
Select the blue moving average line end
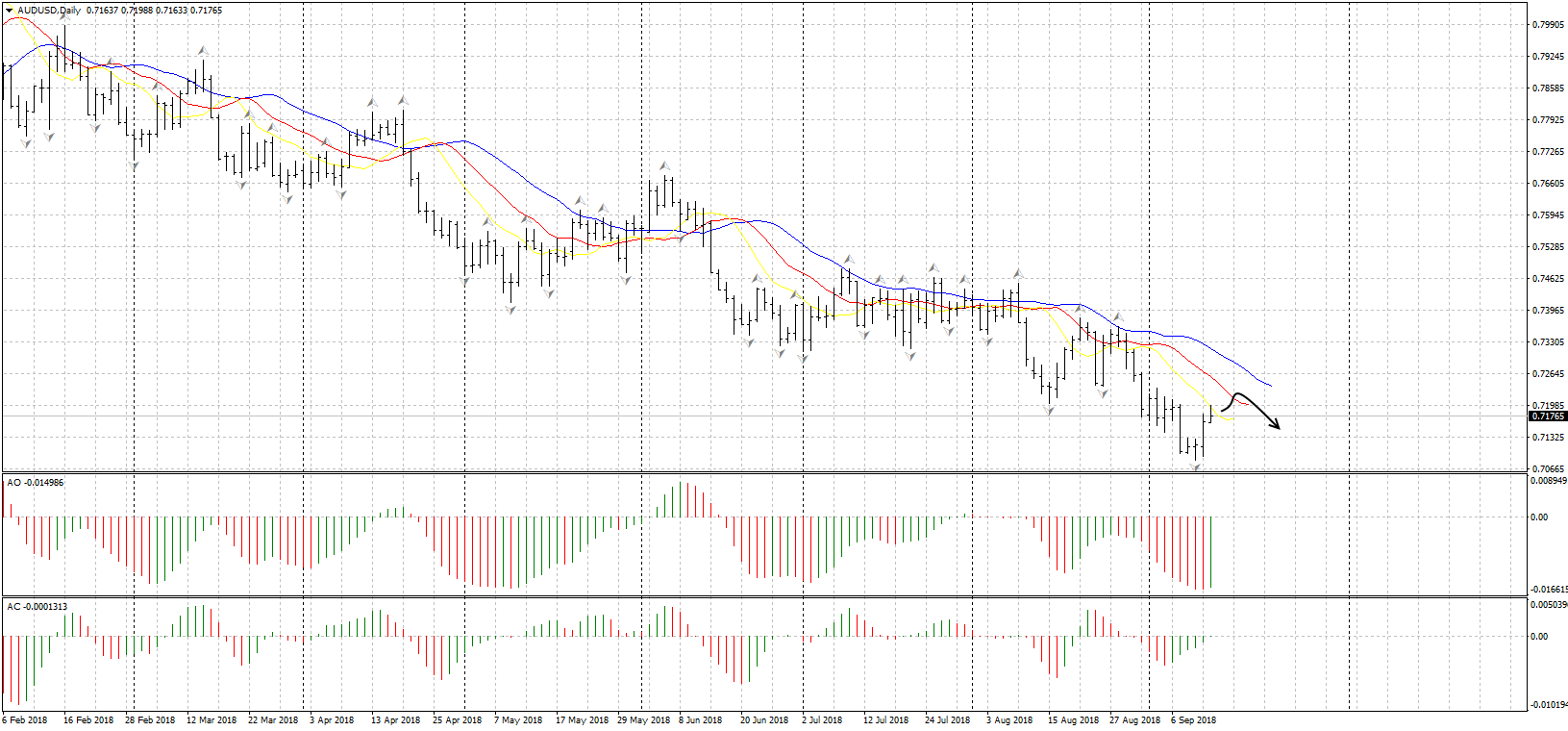click(x=1270, y=386)
